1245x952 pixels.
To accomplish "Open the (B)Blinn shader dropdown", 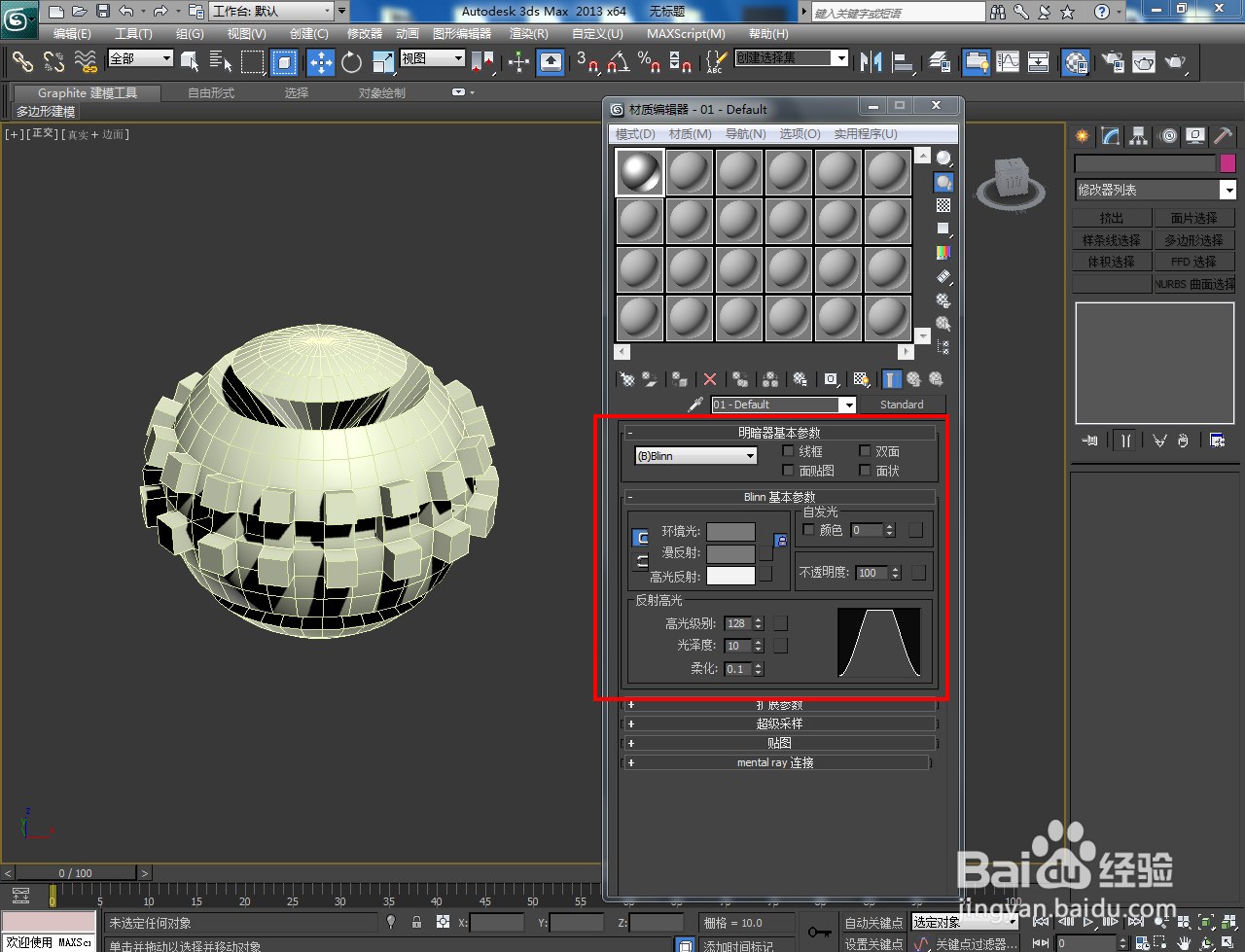I will click(x=694, y=456).
